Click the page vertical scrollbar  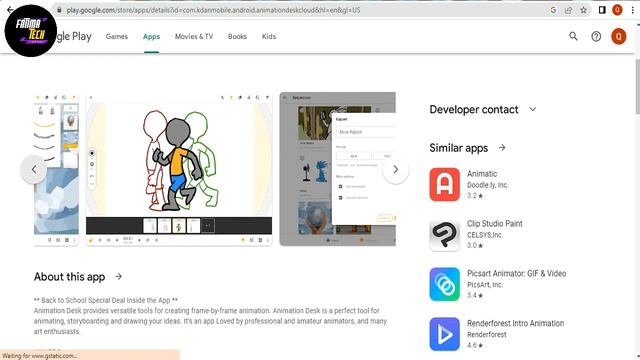638,86
